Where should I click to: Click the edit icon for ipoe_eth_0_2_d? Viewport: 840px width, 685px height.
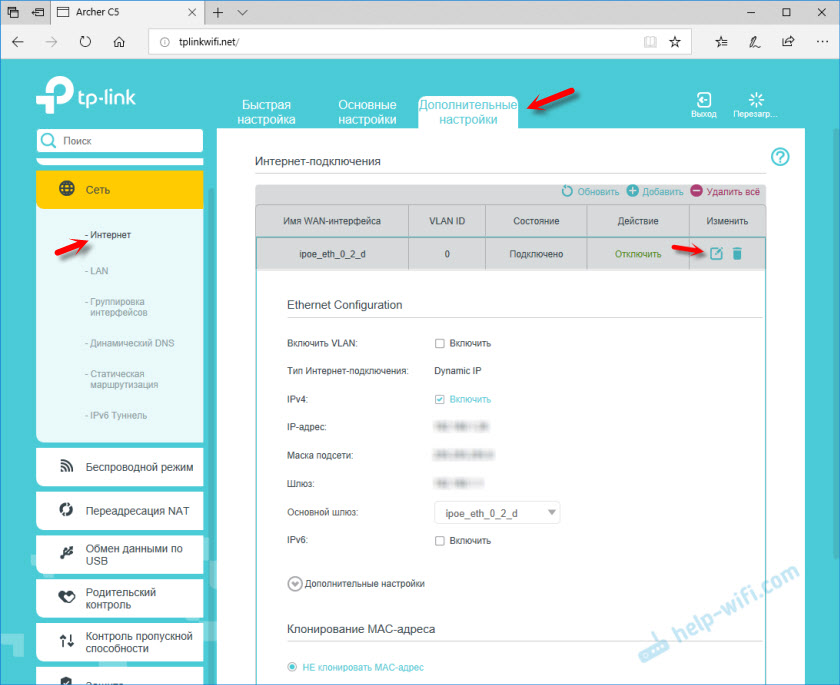click(x=716, y=254)
